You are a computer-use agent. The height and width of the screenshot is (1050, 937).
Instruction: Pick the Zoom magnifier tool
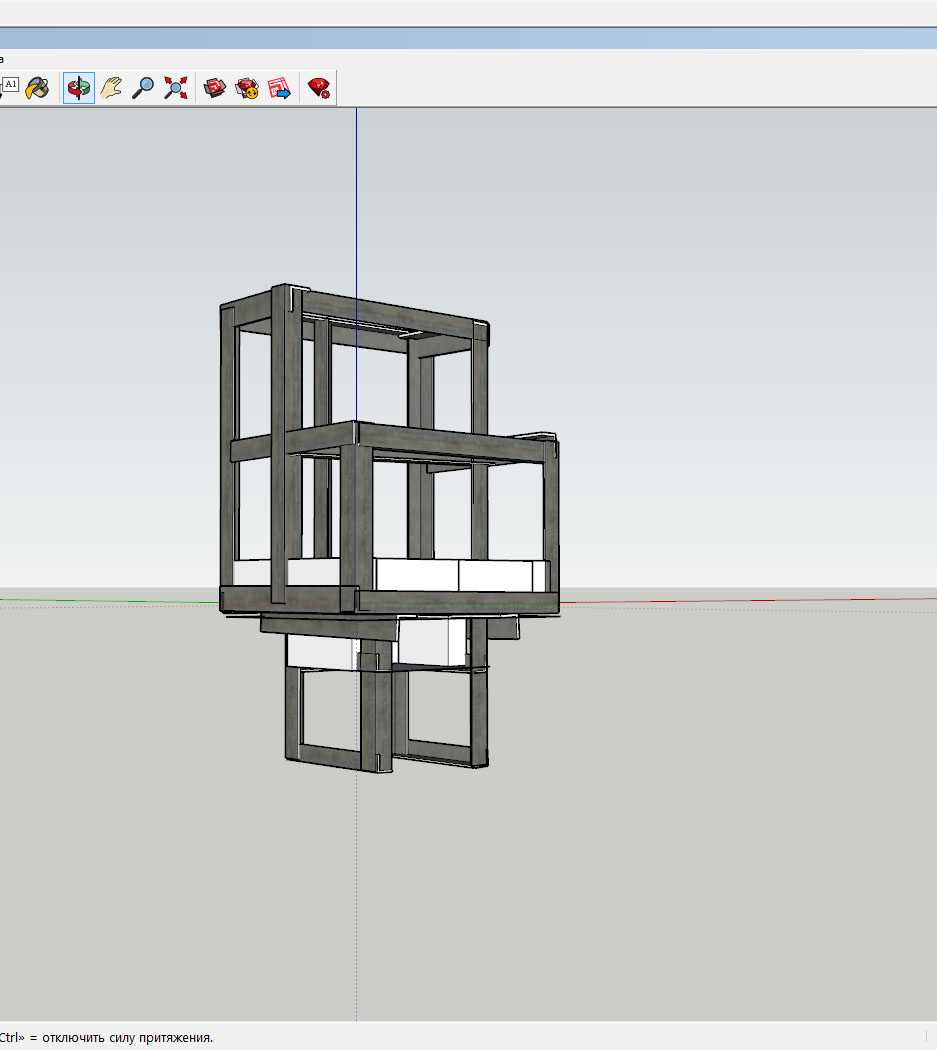tap(143, 88)
